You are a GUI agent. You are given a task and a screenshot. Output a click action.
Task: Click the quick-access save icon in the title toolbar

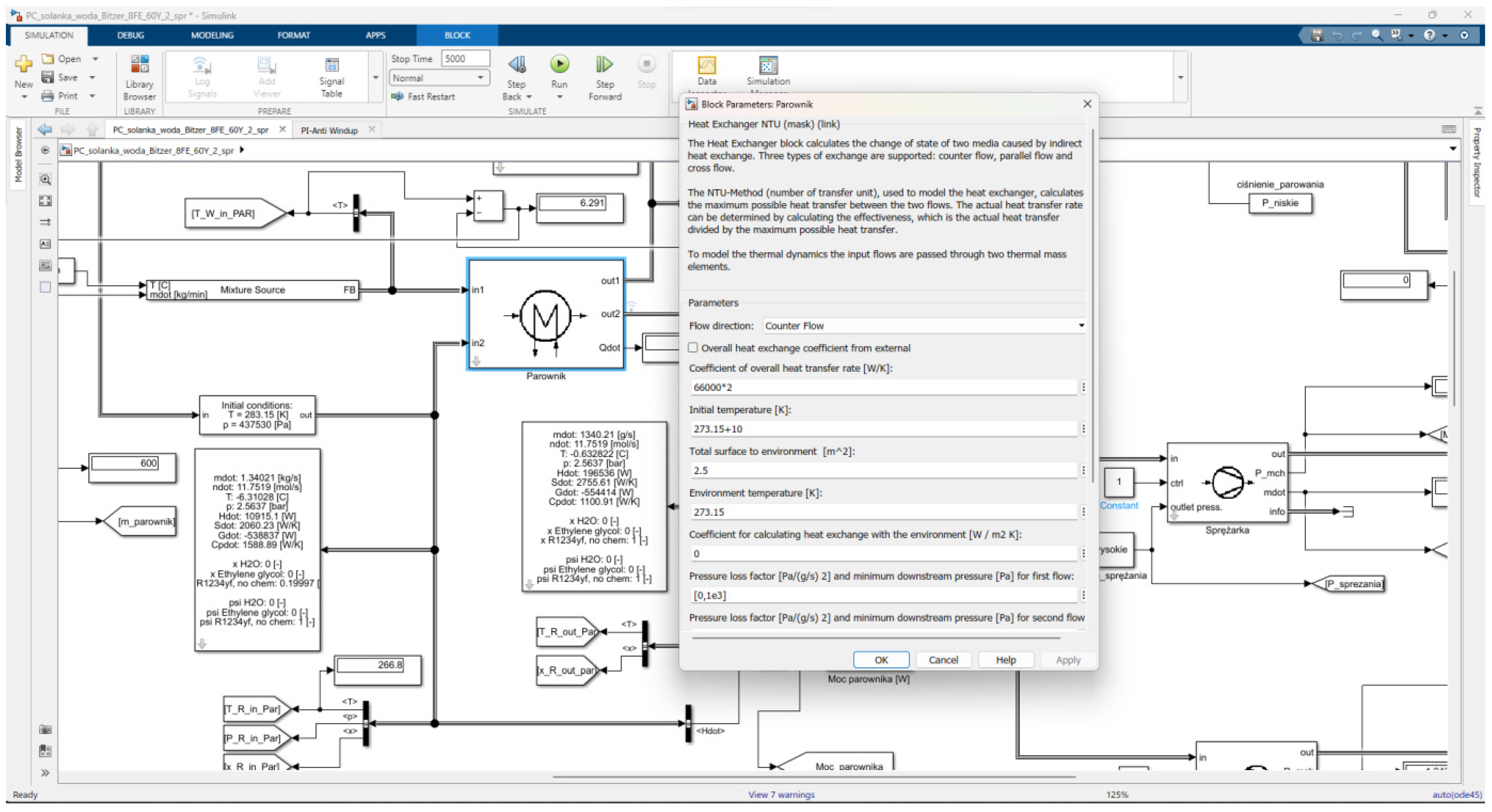point(1316,35)
